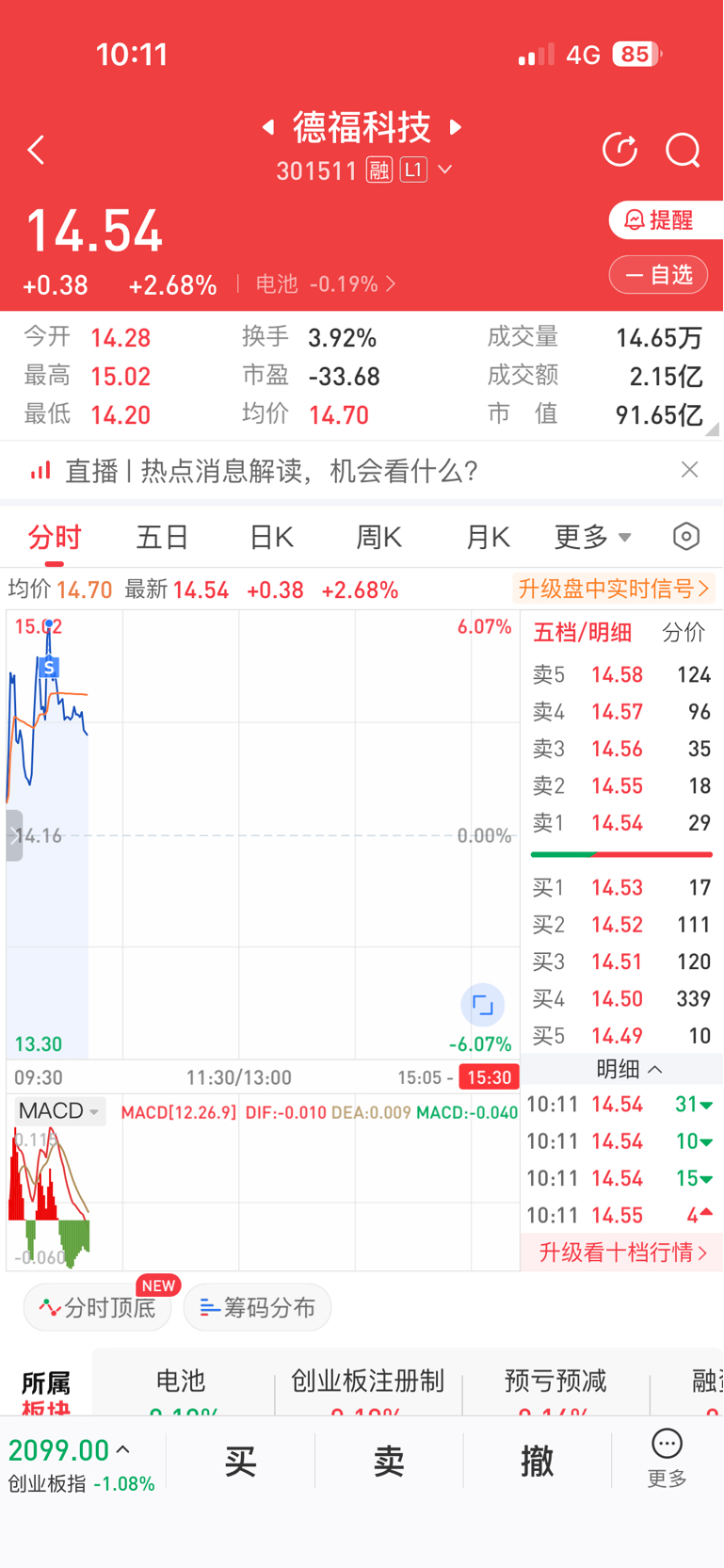Open 电池 sector link in header
Viewport: 724px width, 1568px height.
point(326,283)
